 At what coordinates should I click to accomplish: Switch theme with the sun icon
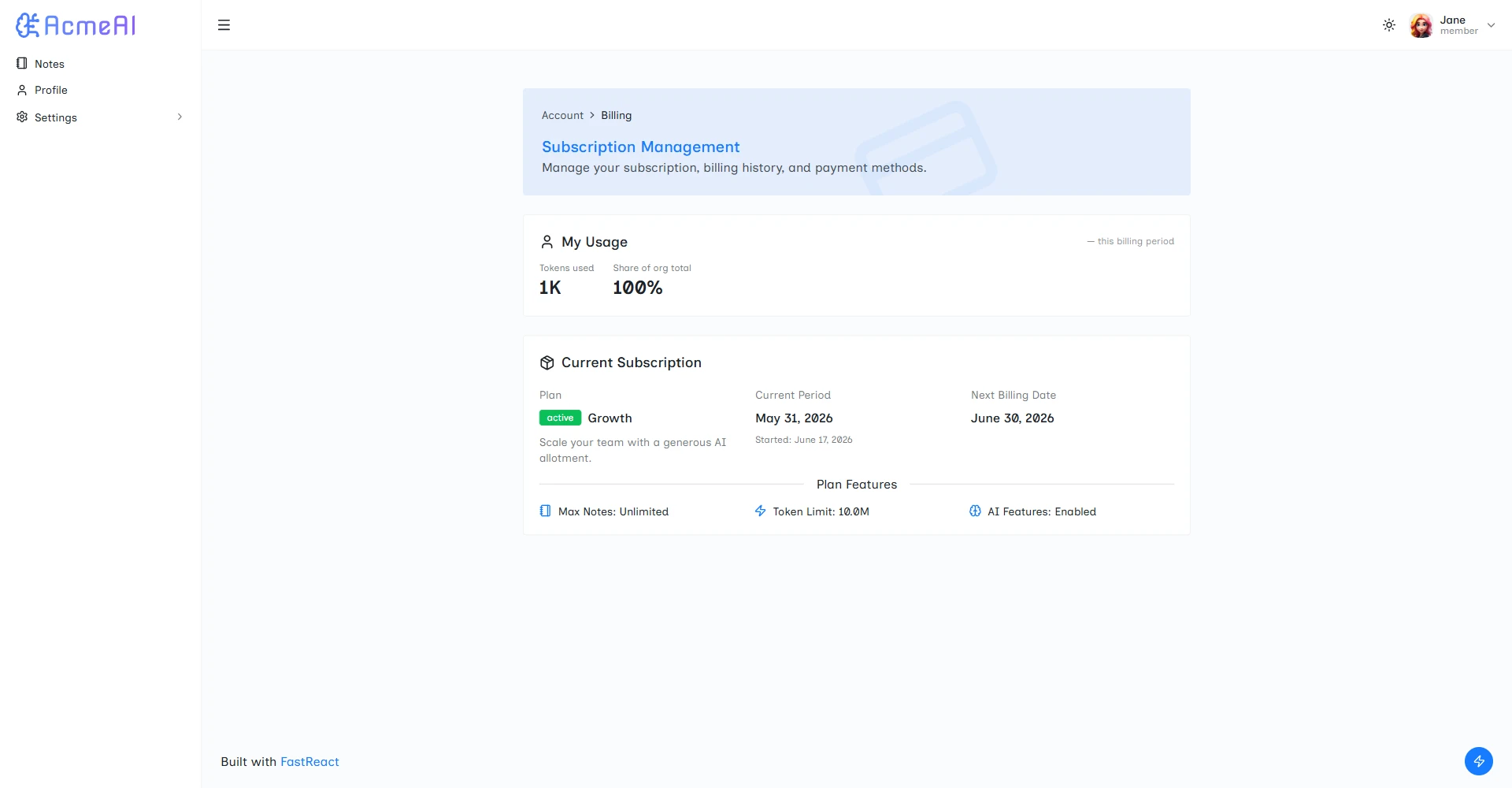pos(1389,25)
